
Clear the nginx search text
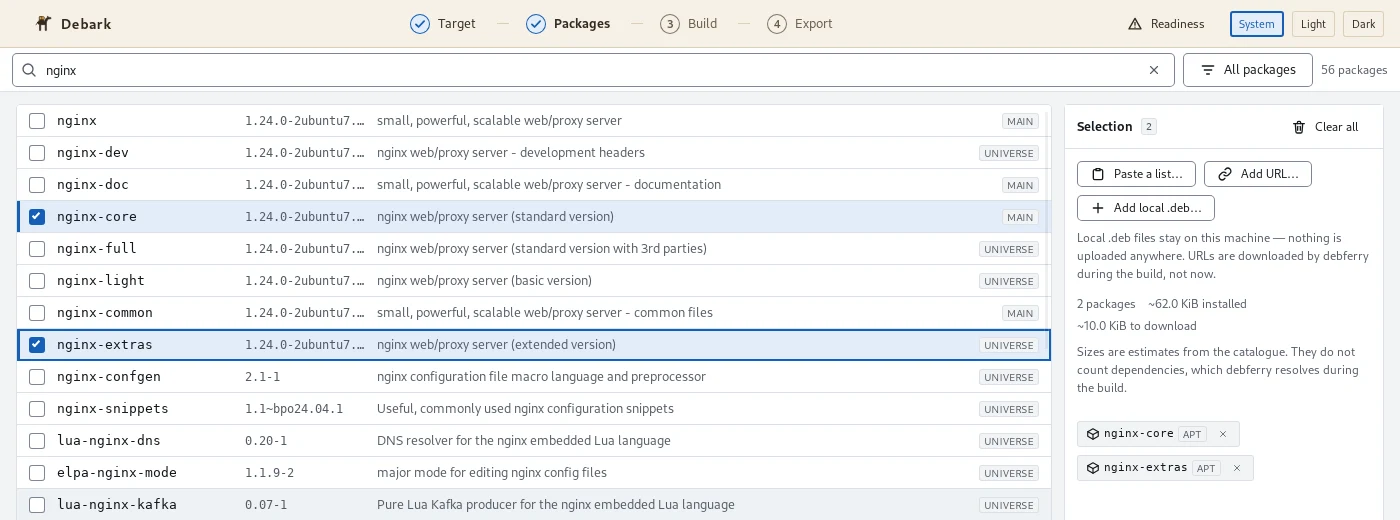click(1154, 70)
